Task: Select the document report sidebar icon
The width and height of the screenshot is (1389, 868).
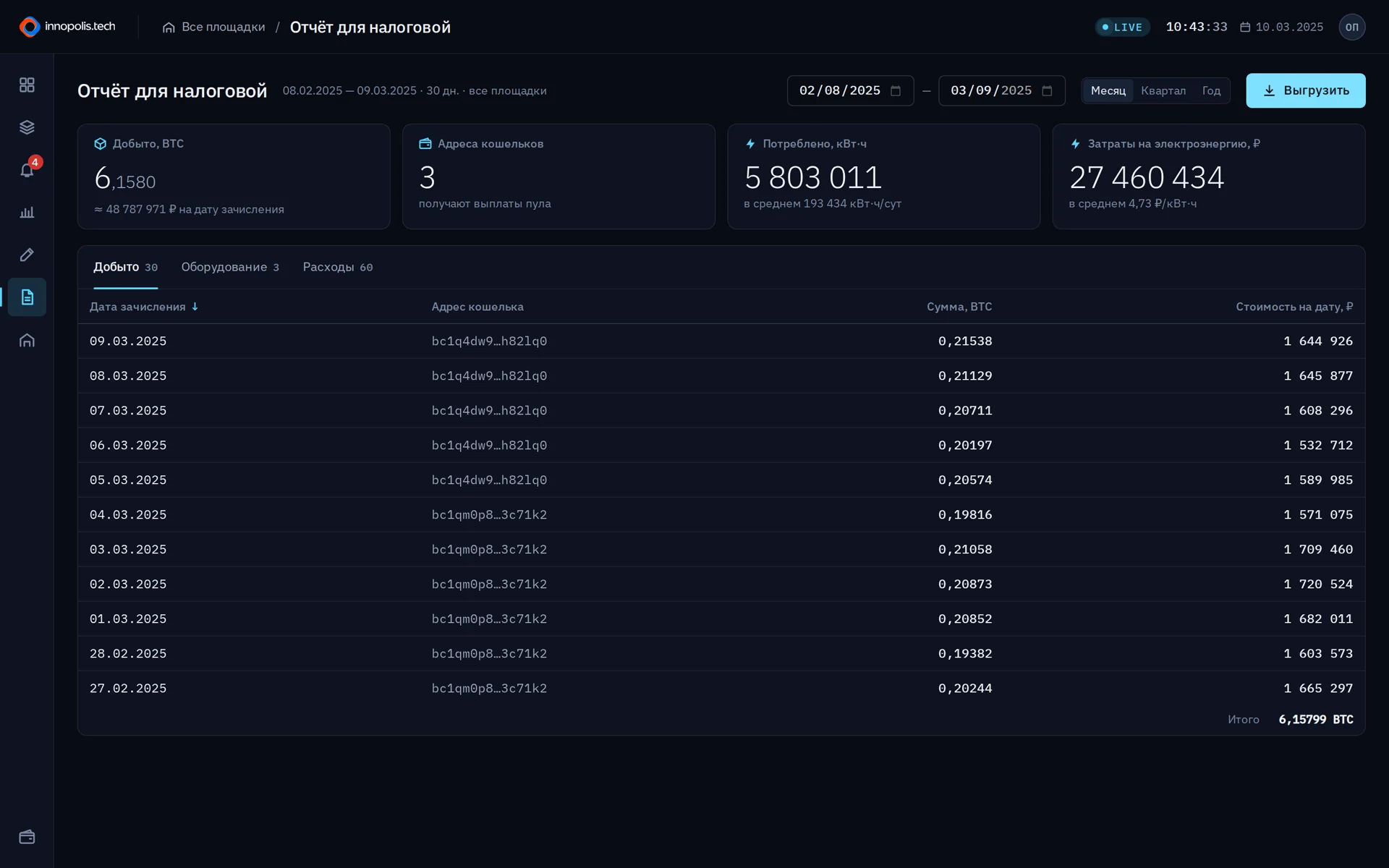Action: point(27,297)
